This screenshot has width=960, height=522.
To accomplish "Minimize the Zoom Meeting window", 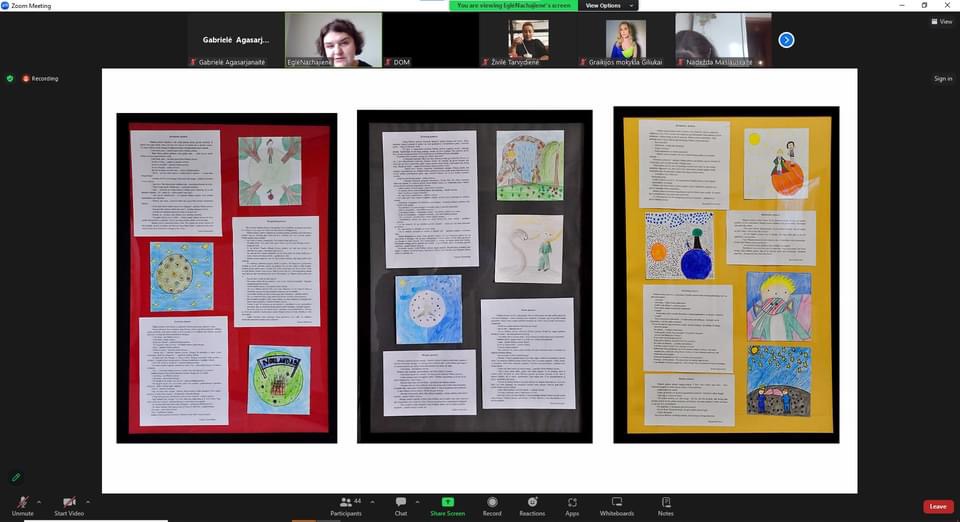I will point(901,6).
